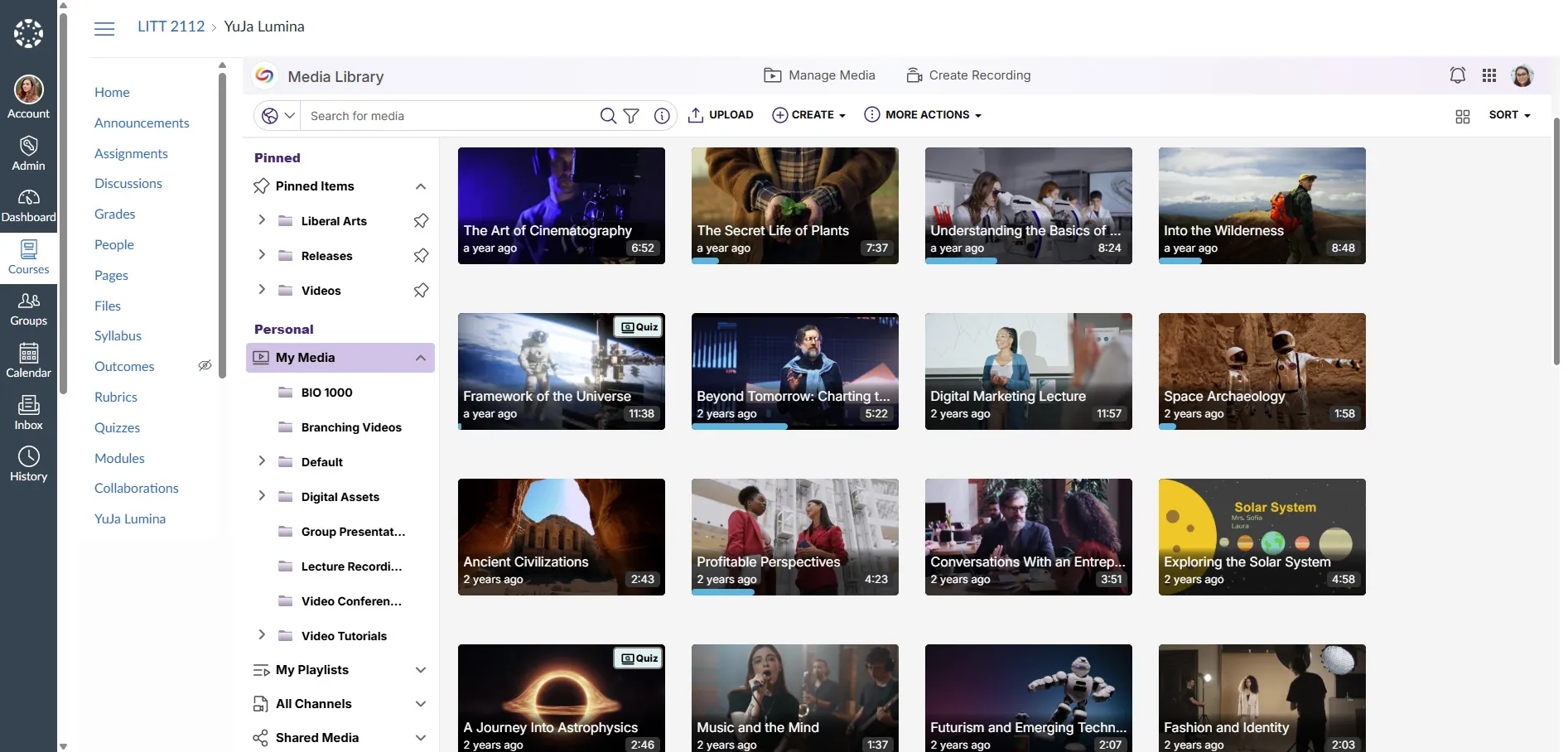Open the notifications bell
This screenshot has width=1568, height=752.
[x=1457, y=75]
